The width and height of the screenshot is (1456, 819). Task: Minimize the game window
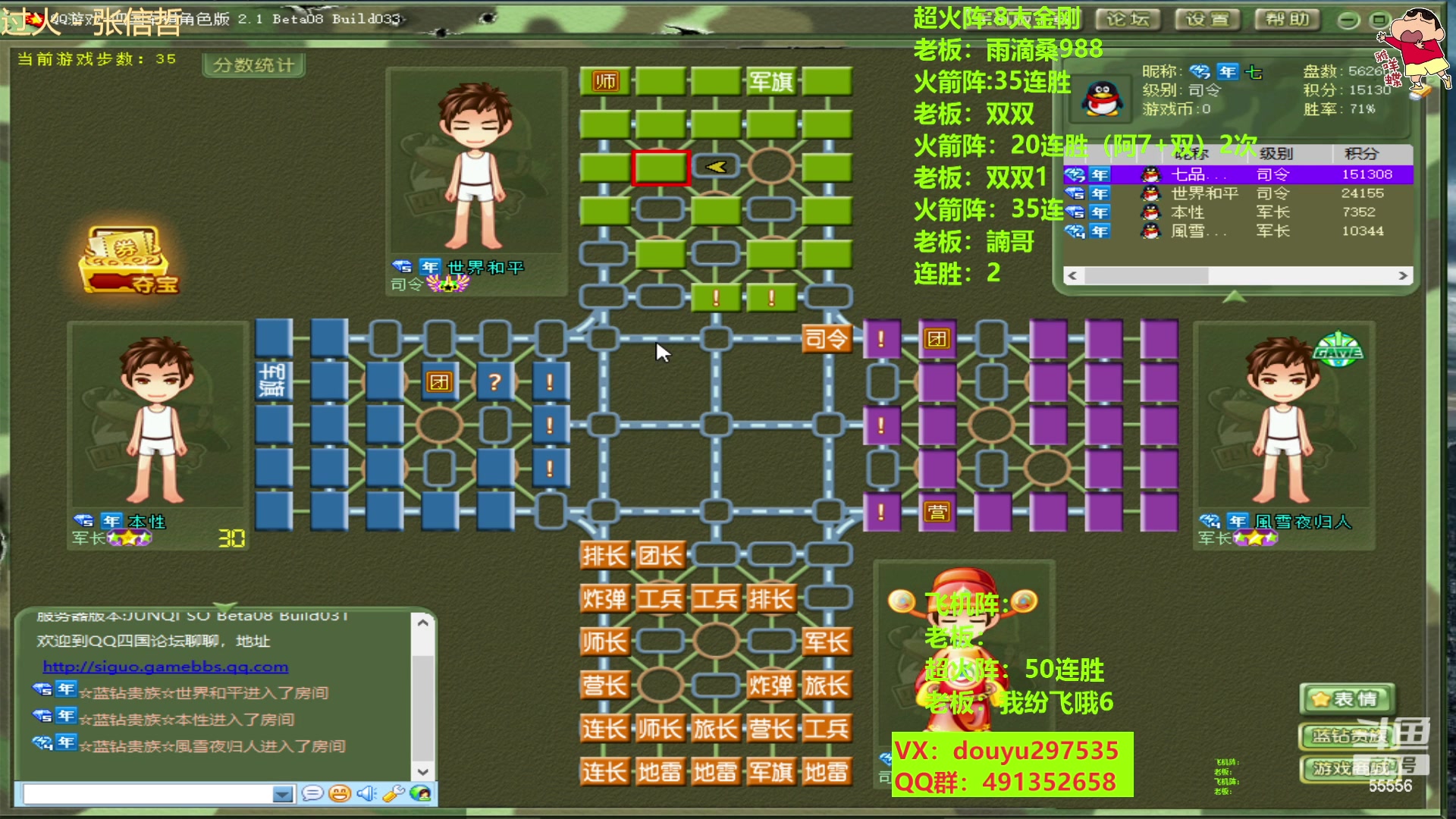[x=1348, y=20]
